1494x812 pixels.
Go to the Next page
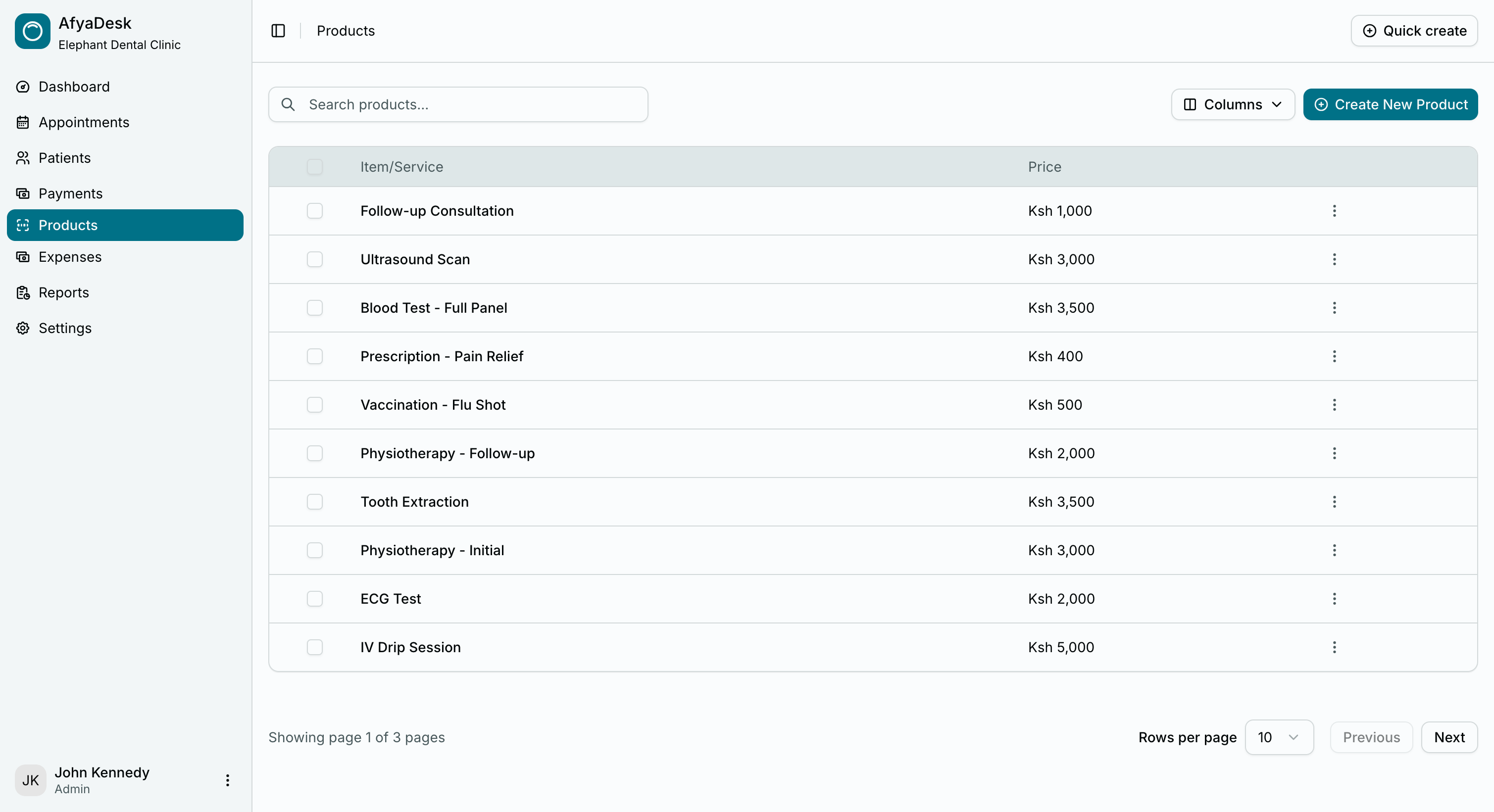click(1449, 737)
